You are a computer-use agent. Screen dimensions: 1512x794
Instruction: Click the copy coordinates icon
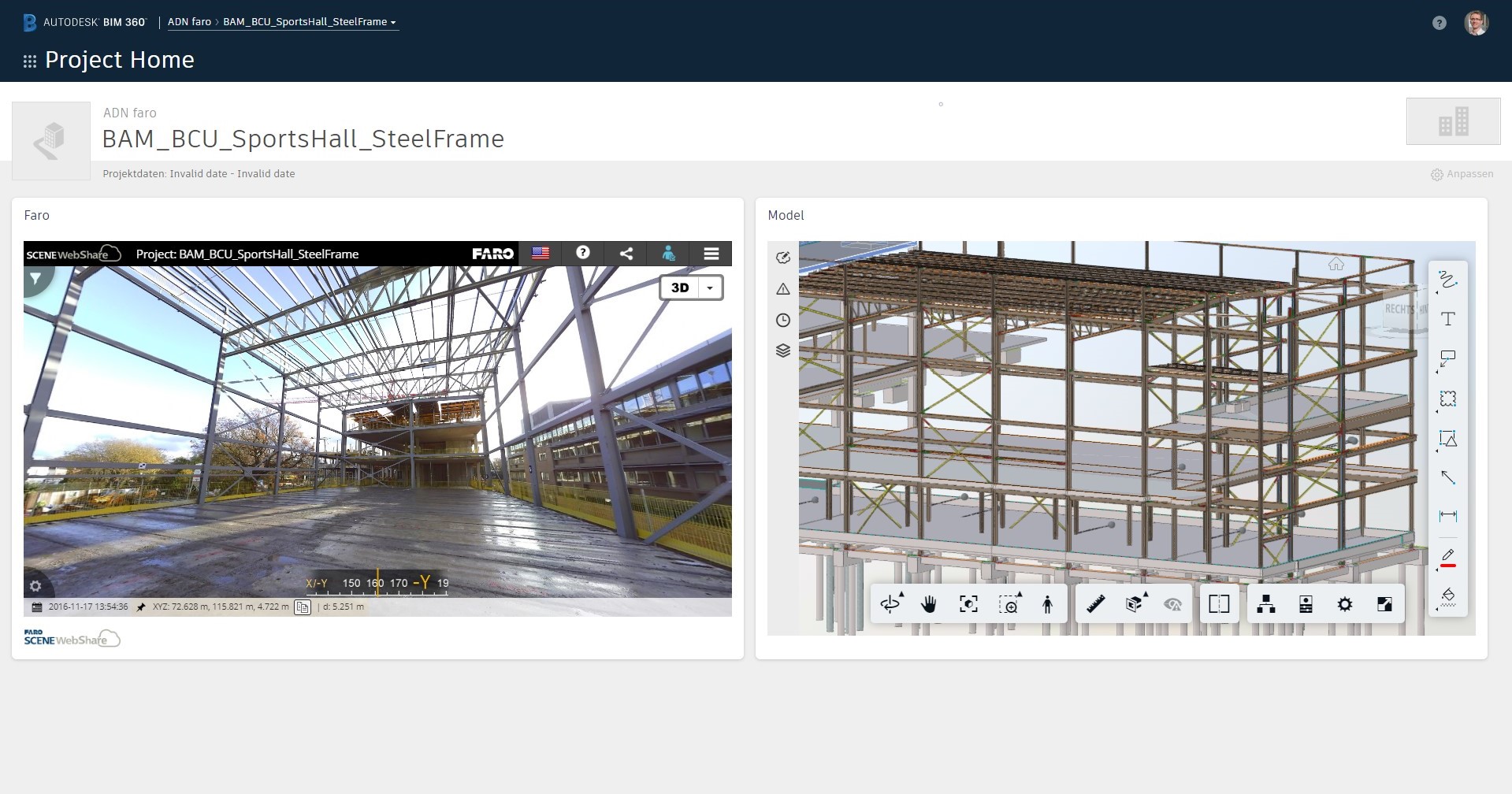point(303,607)
